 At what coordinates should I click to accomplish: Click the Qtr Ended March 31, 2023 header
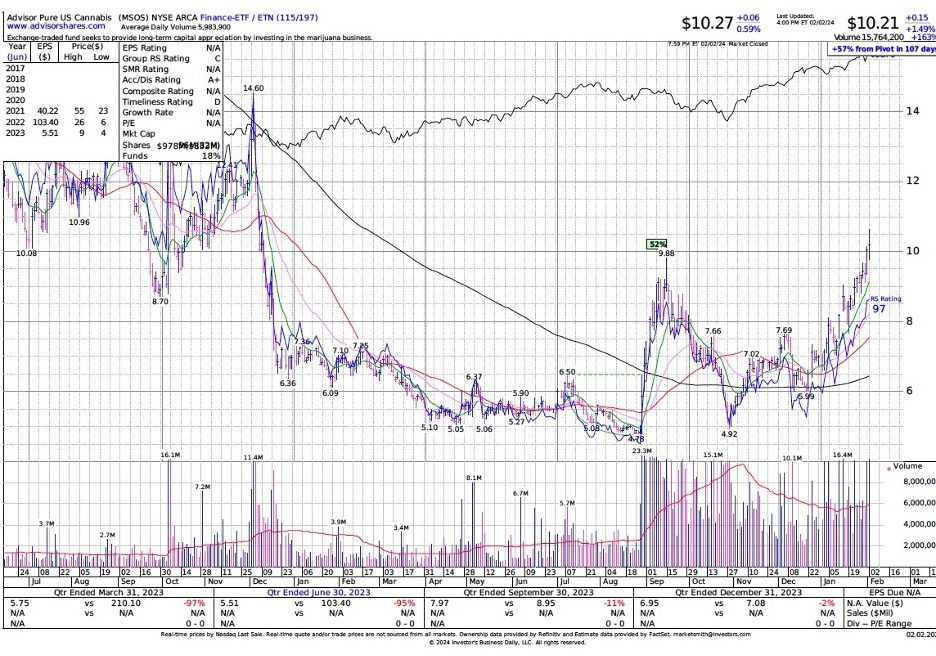coord(109,593)
